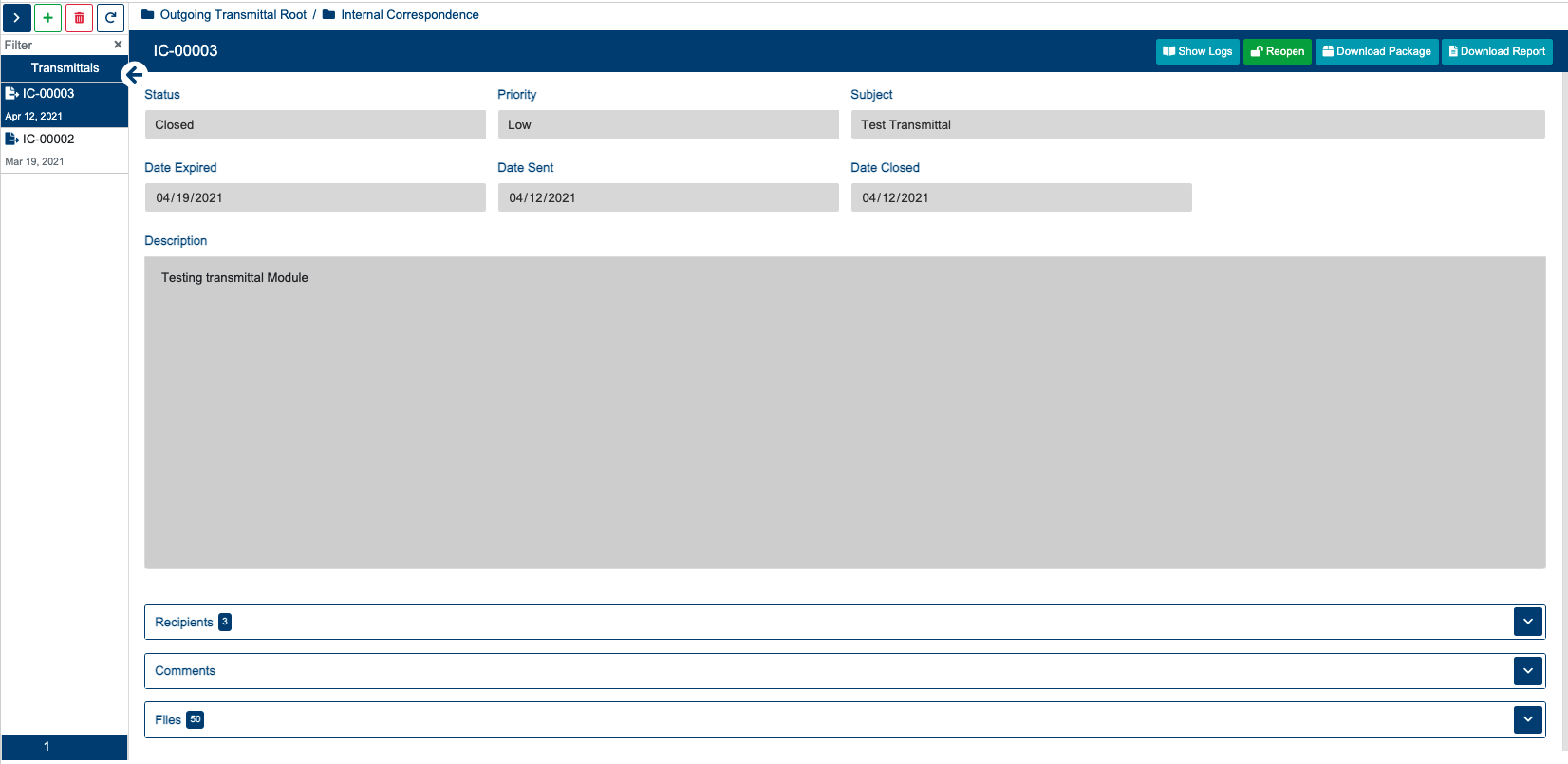The width and height of the screenshot is (1568, 764).
Task: Click the IC-00003 title in header bar
Action: (x=186, y=51)
